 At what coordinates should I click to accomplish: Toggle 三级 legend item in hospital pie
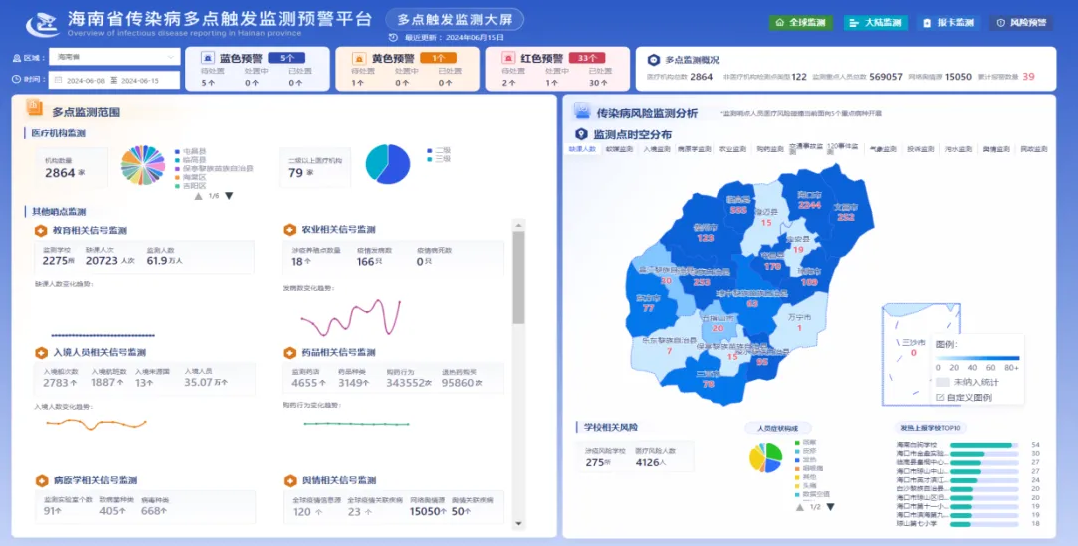point(439,159)
